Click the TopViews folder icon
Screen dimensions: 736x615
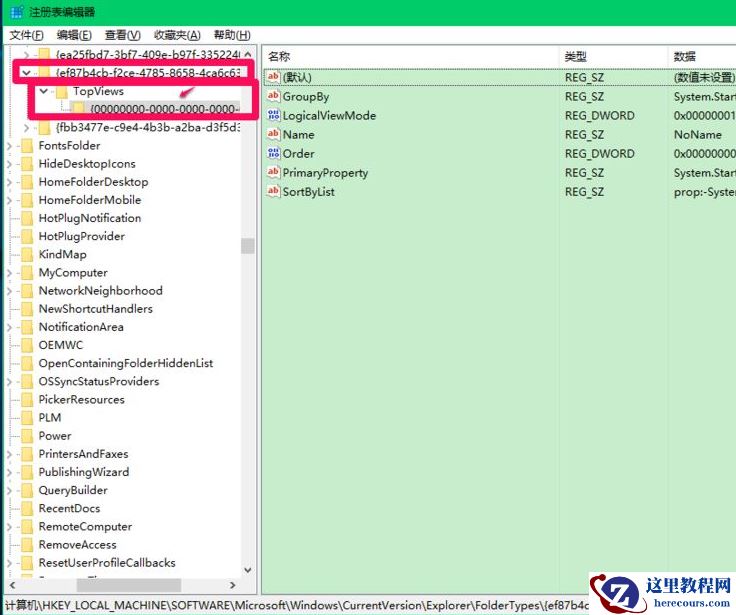[x=62, y=91]
